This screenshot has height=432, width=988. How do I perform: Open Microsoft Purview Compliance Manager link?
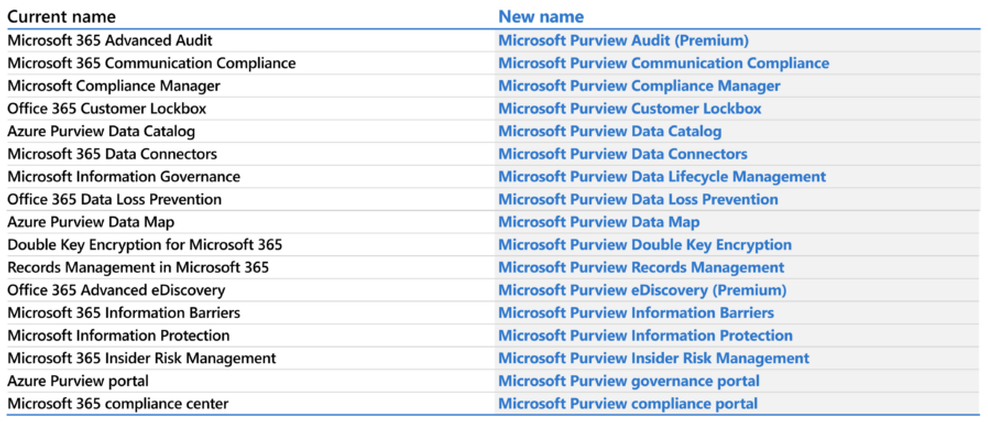639,86
